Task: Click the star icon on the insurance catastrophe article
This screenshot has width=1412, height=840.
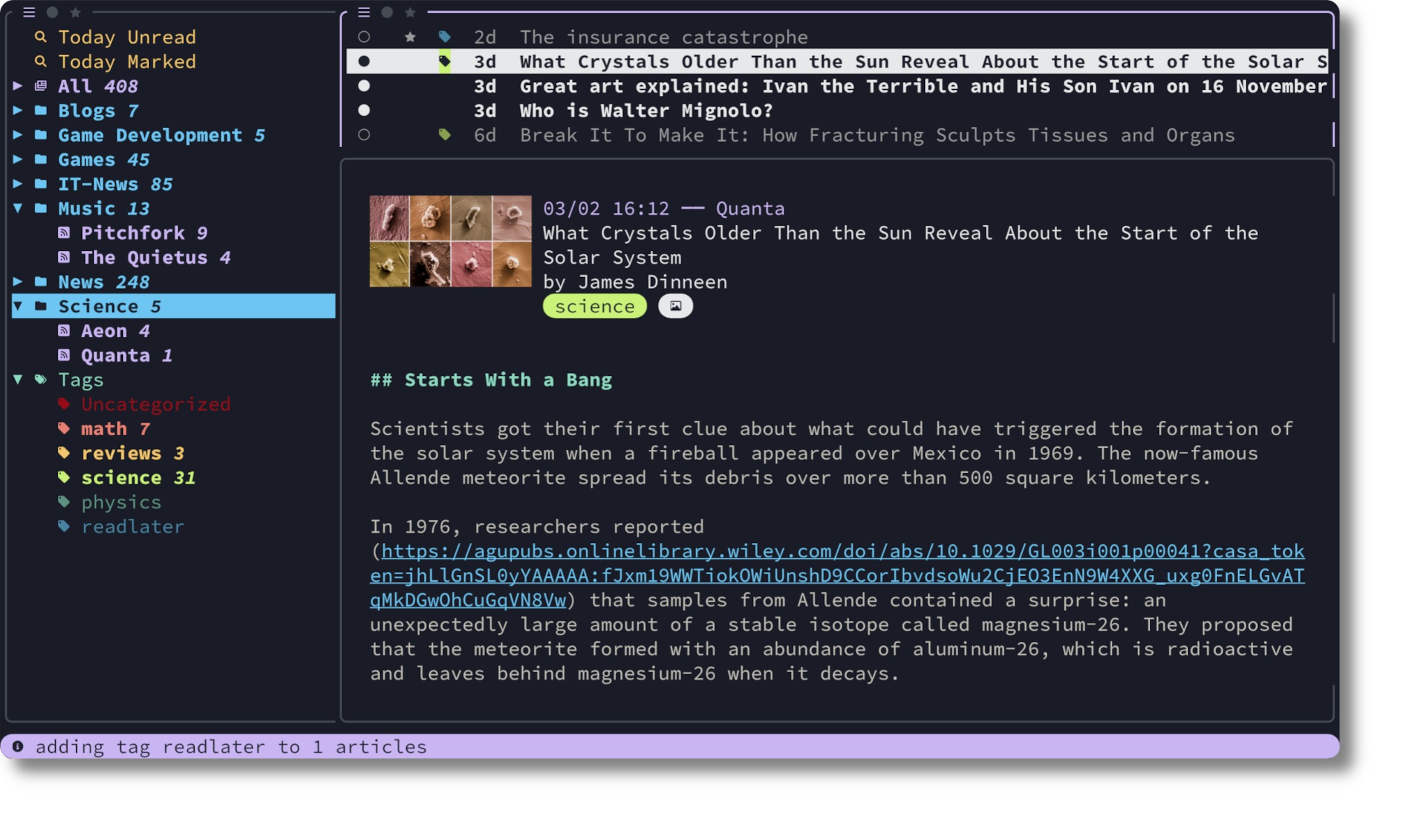Action: coord(410,37)
